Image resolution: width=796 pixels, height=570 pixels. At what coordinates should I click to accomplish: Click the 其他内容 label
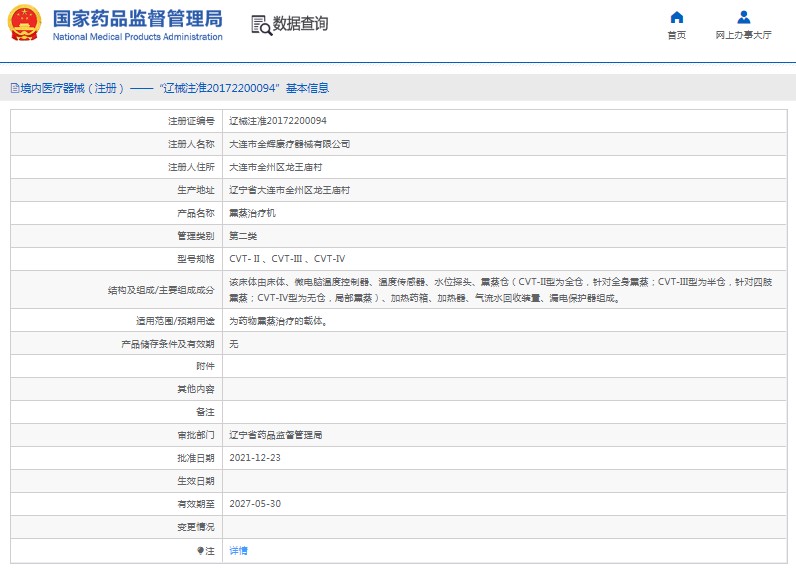[196, 389]
